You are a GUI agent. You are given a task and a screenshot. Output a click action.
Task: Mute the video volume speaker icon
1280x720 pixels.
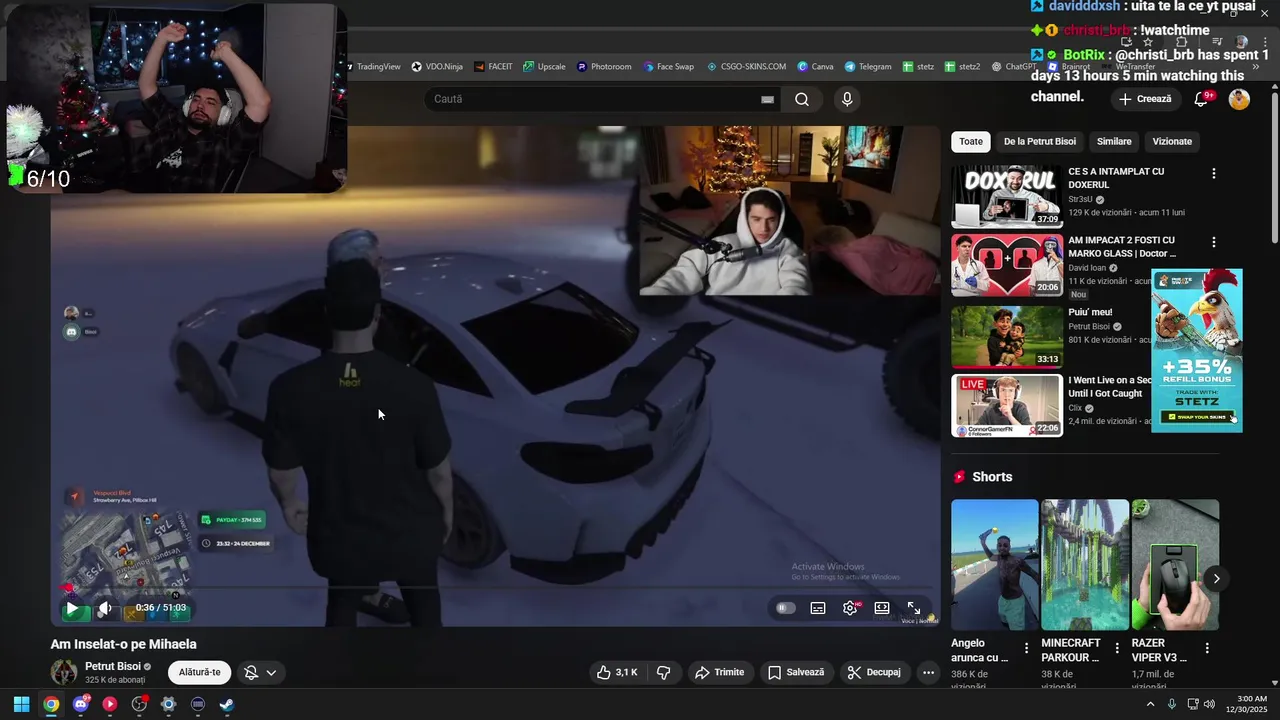pyautogui.click(x=104, y=608)
